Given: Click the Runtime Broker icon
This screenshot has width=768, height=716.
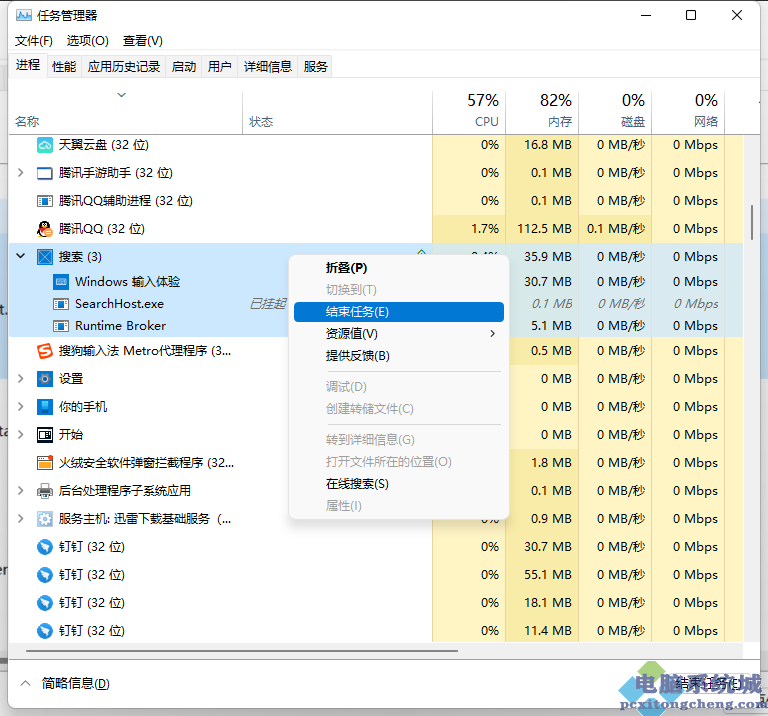Looking at the screenshot, I should (61, 326).
